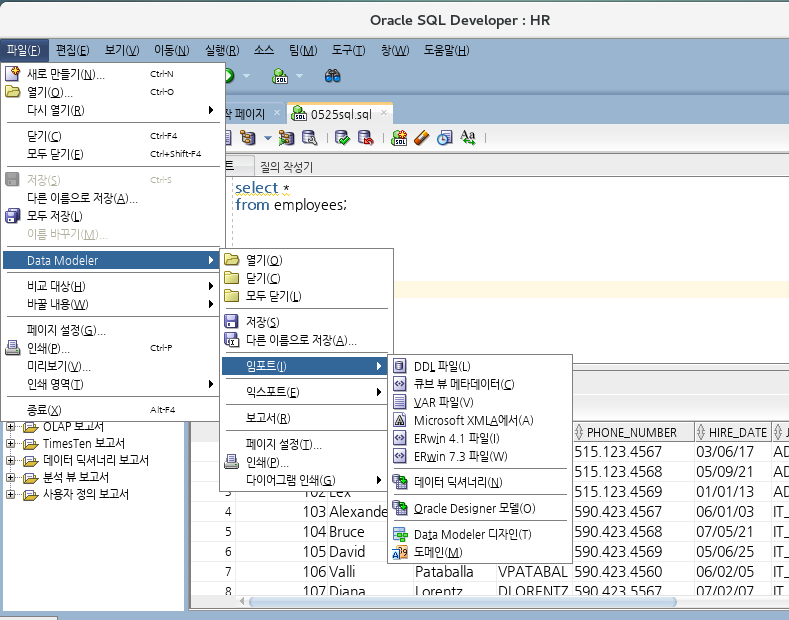789x620 pixels.
Task: Select 데이터 딕셔너리(N) import option
Action: (x=480, y=483)
